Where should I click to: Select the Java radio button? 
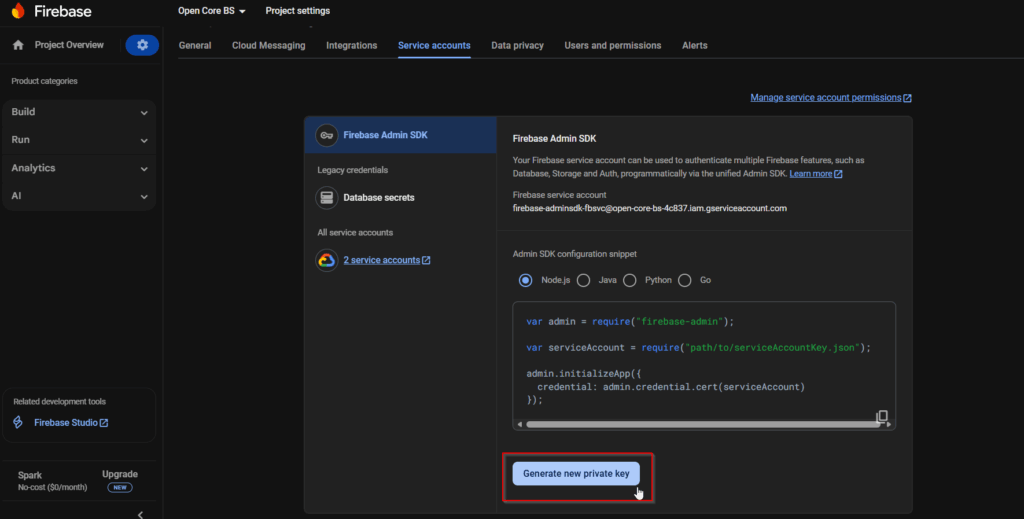[x=583, y=281]
